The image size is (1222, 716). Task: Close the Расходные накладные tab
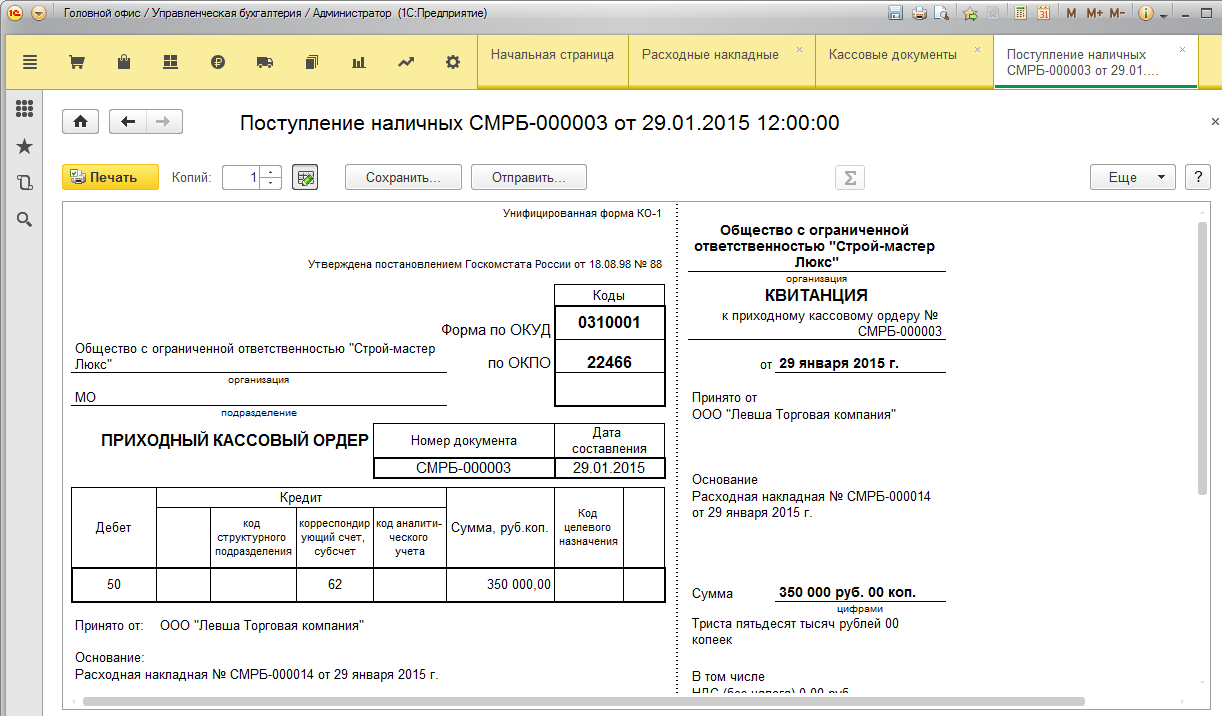(799, 49)
